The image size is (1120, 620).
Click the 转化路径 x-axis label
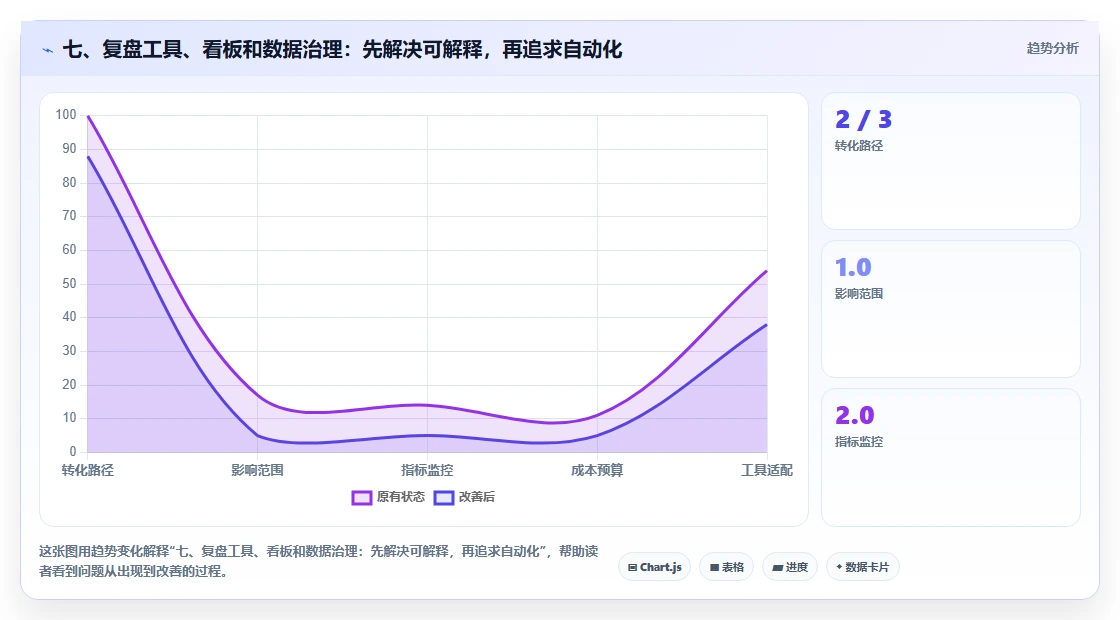(88, 470)
